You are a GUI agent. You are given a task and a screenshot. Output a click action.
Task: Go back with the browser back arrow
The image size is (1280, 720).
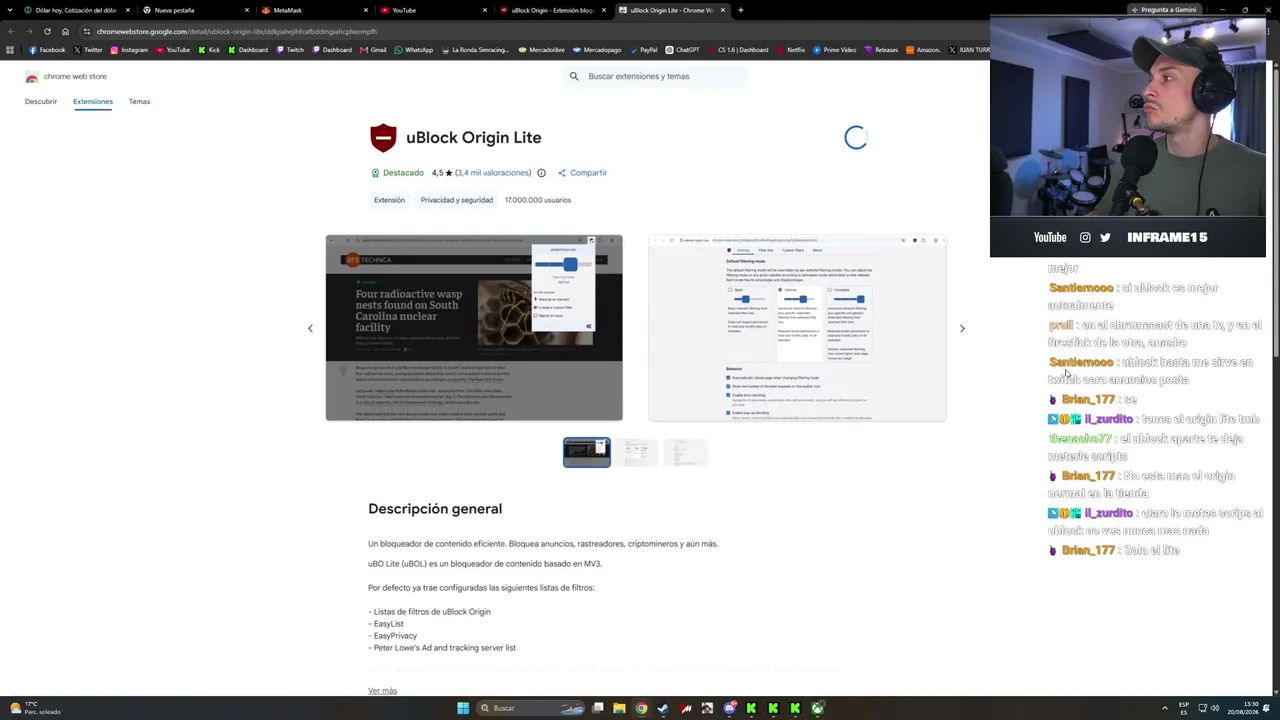(x=11, y=31)
